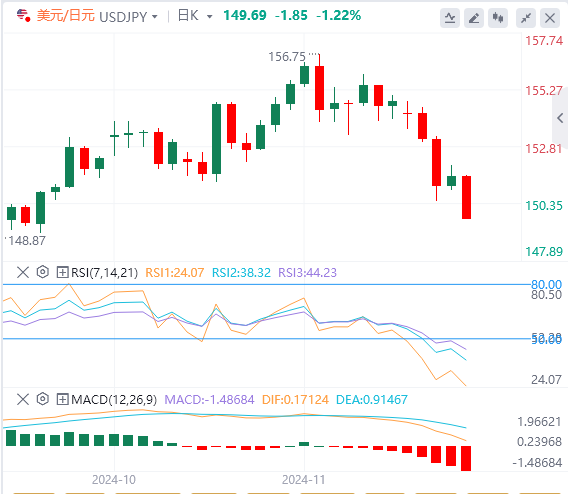
Task: Select the 2024-10 date axis label
Action: tap(114, 480)
